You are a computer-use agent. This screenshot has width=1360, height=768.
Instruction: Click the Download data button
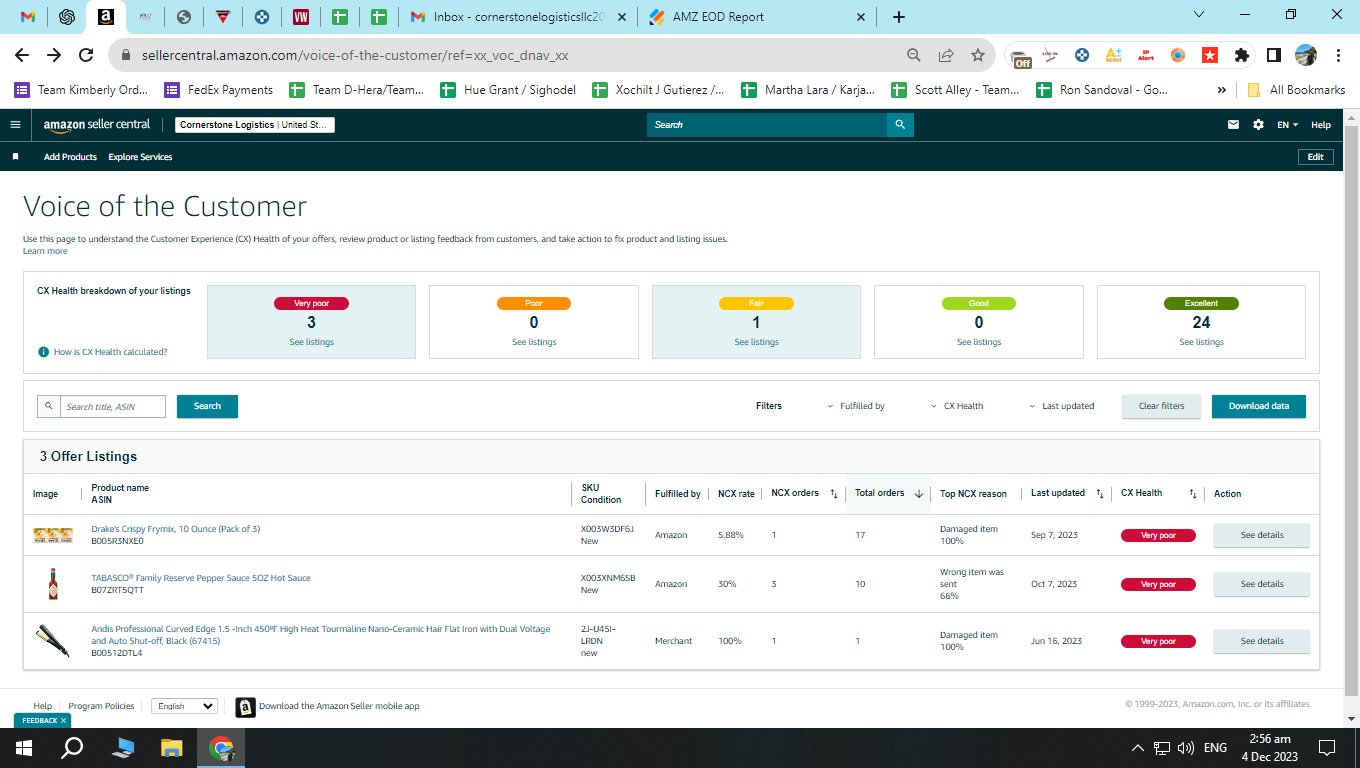(1259, 406)
